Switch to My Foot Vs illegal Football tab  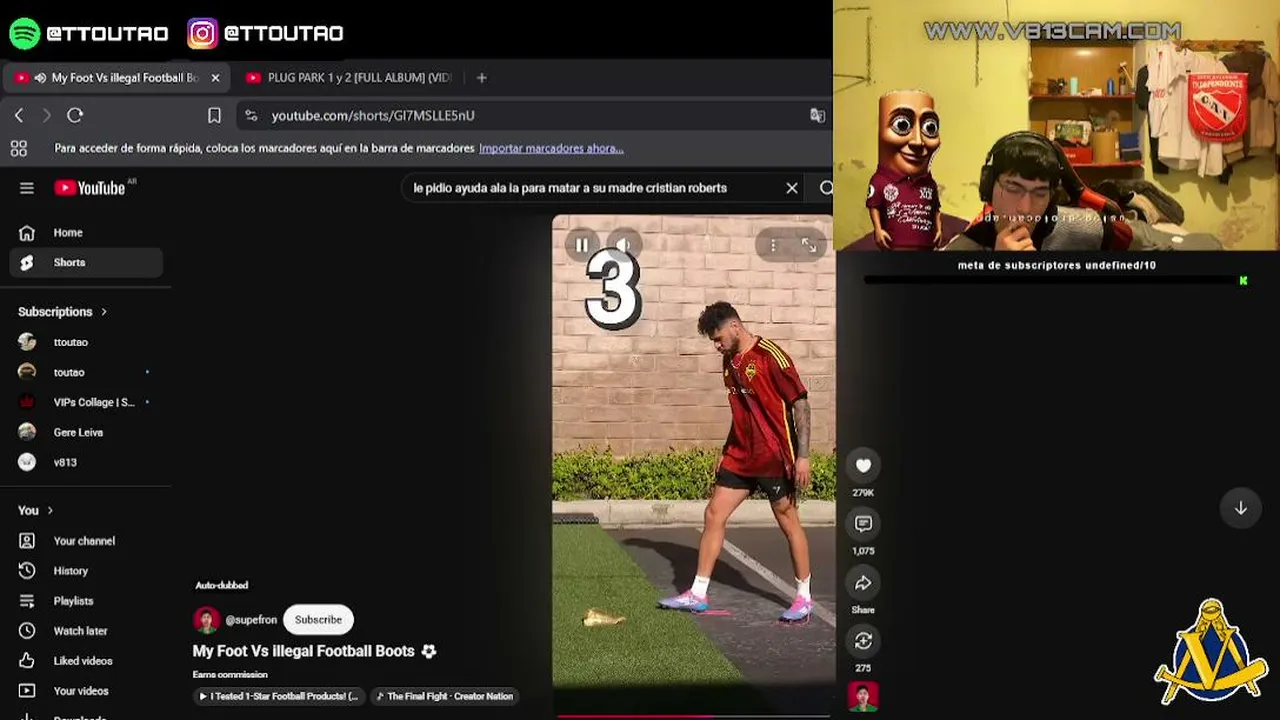(116, 78)
